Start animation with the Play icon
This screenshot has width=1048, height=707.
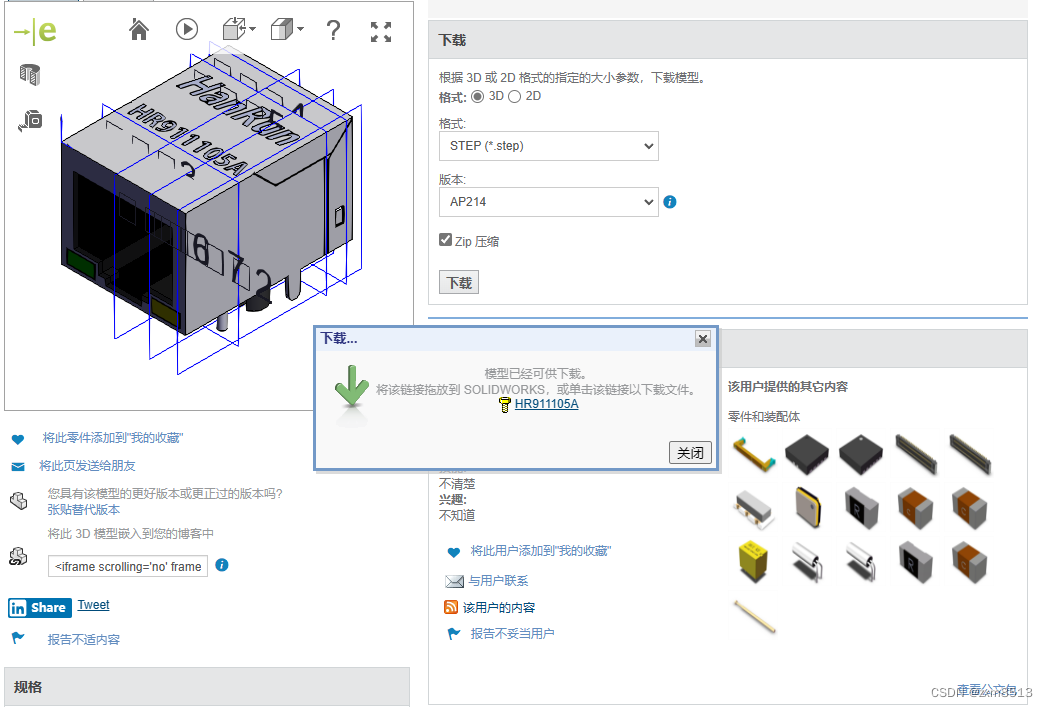click(187, 29)
